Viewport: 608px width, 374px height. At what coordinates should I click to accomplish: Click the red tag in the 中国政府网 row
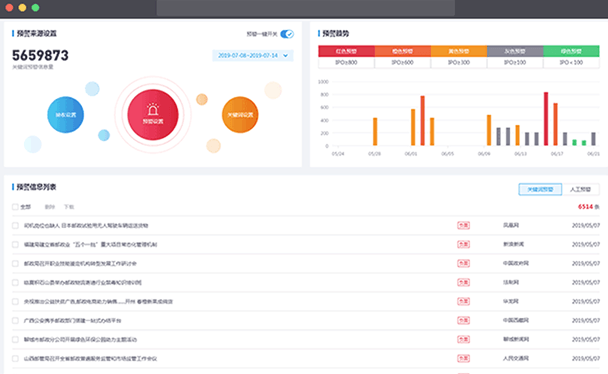463,263
